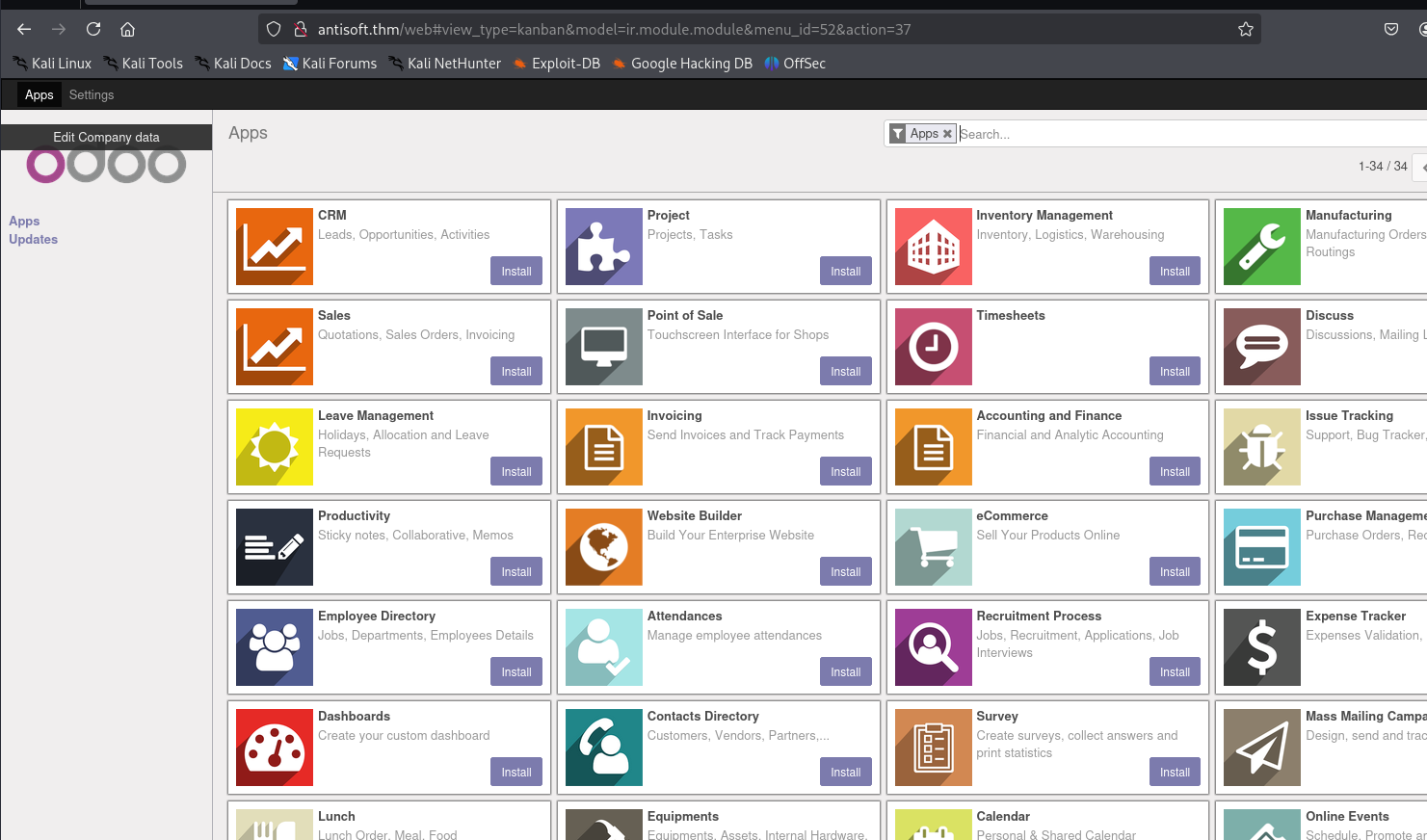Install the Timesheets app
The height and width of the screenshot is (840, 1427).
1175,372
